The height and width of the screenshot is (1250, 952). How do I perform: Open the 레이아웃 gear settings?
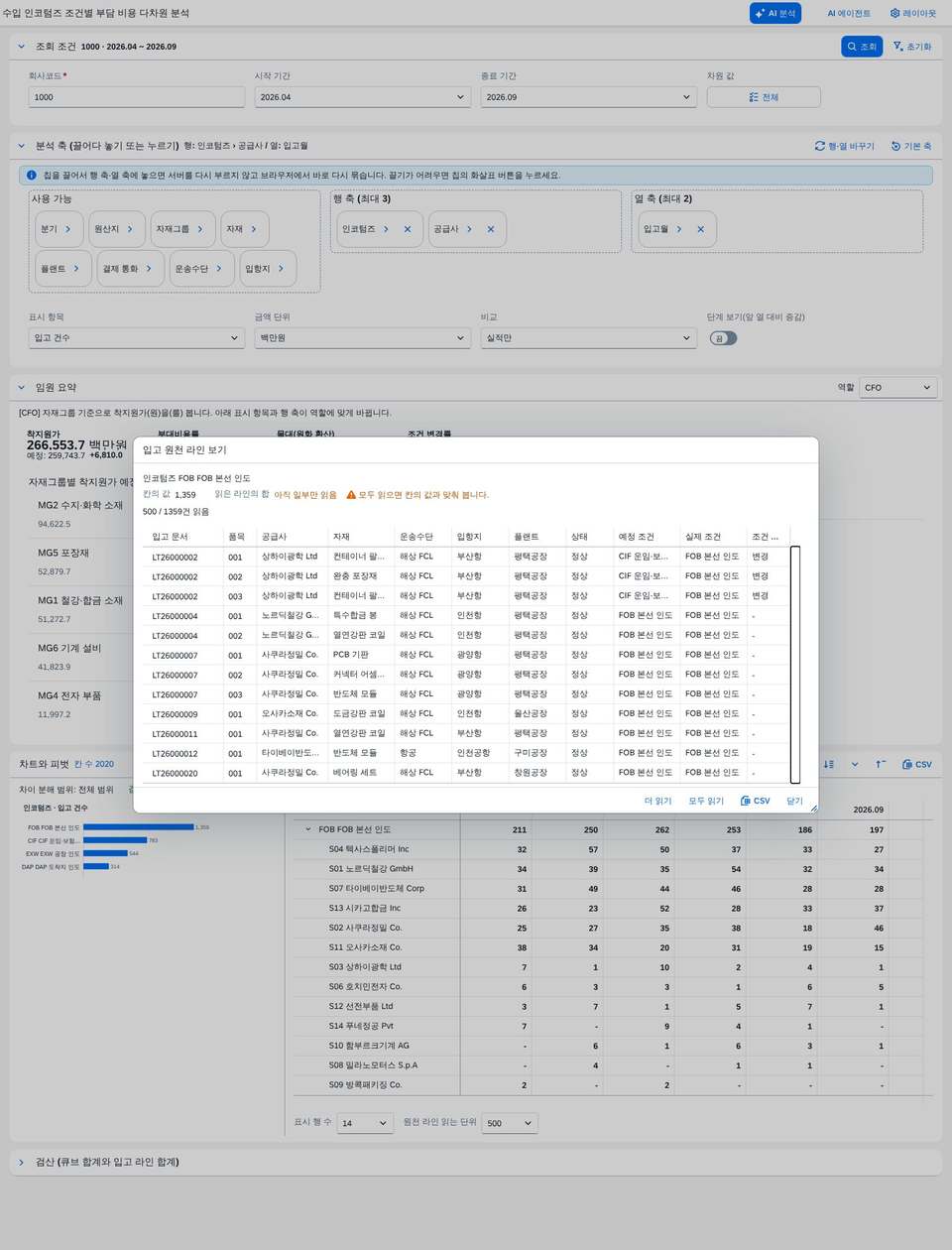pos(912,14)
